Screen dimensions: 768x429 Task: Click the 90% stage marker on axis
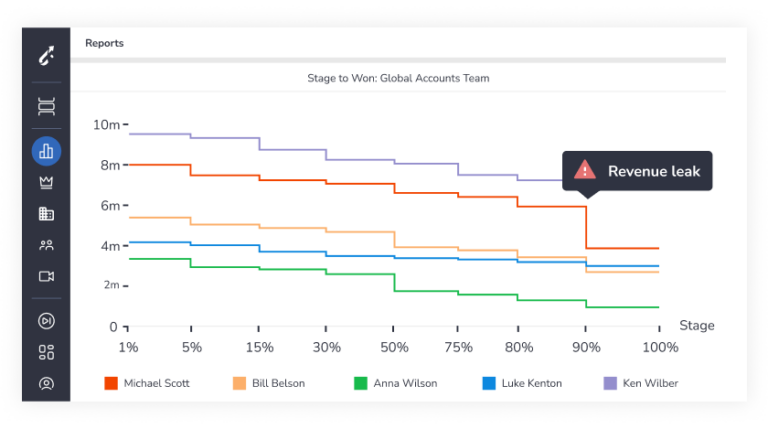coord(586,347)
